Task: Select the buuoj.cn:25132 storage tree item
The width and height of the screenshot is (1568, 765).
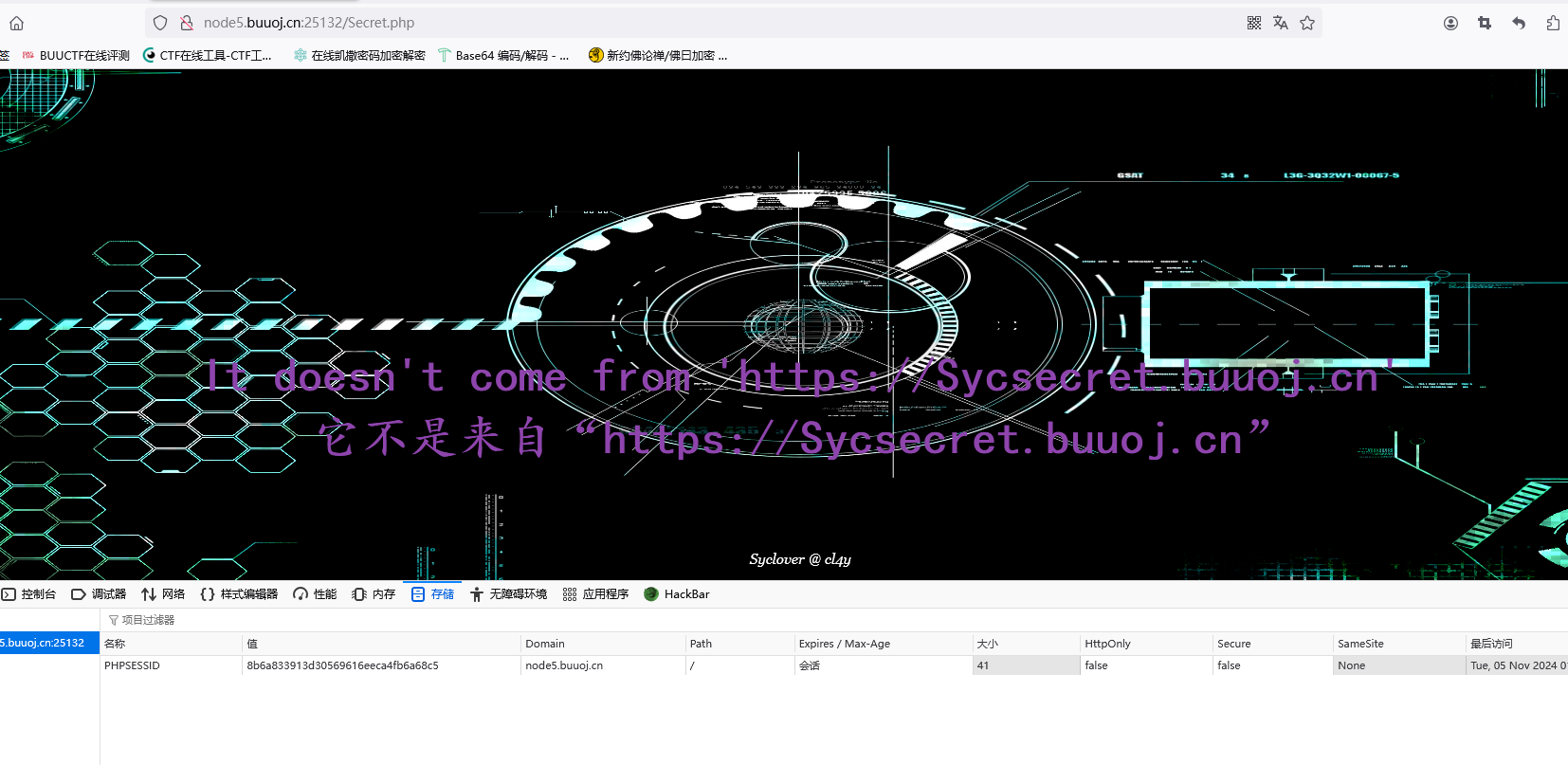Action: (49, 643)
